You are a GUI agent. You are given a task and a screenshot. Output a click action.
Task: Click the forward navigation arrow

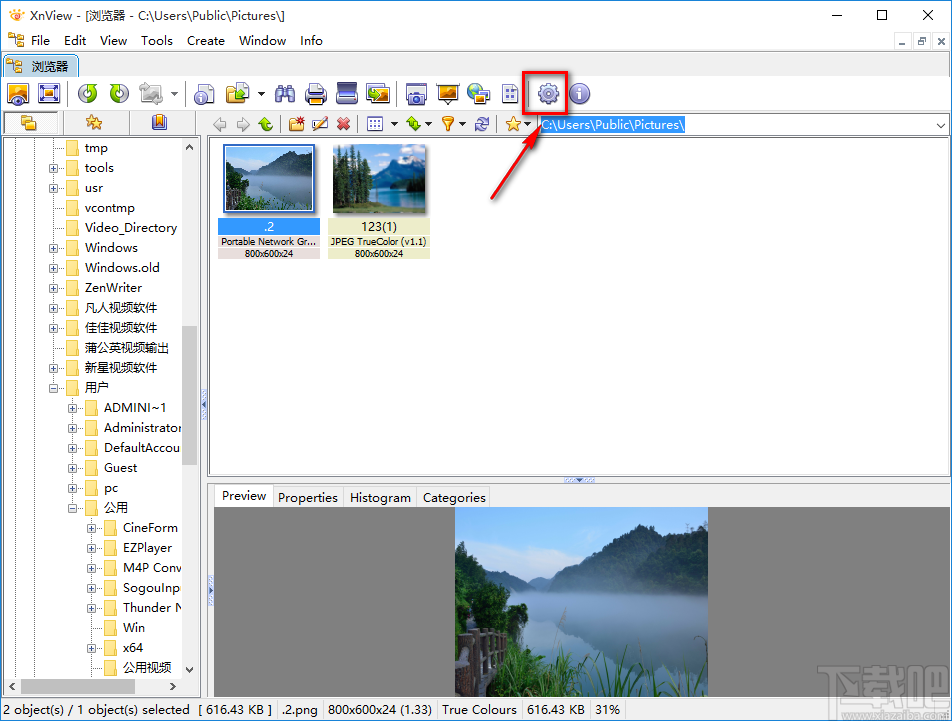(x=243, y=124)
